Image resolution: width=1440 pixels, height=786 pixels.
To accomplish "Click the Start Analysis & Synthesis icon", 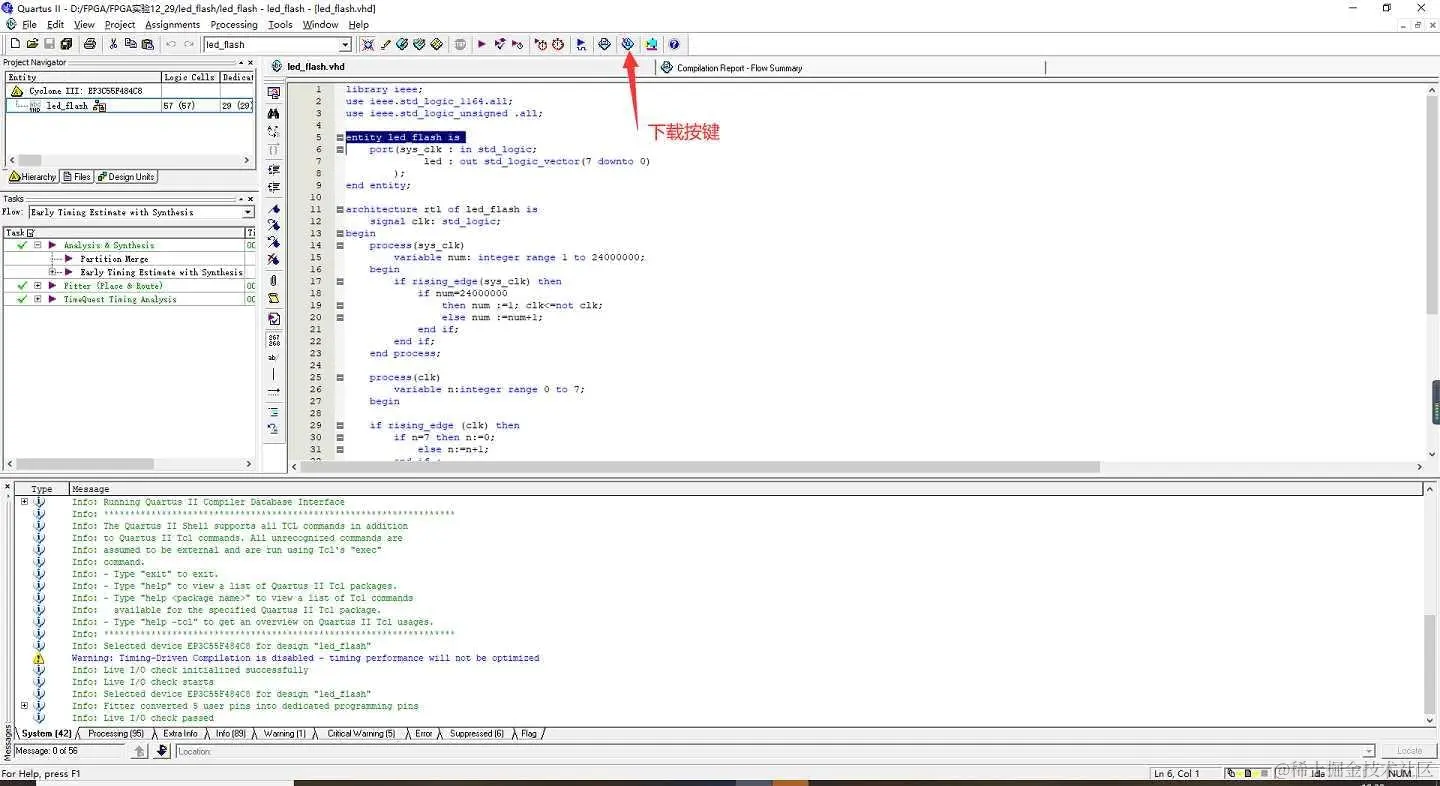I will [x=499, y=44].
